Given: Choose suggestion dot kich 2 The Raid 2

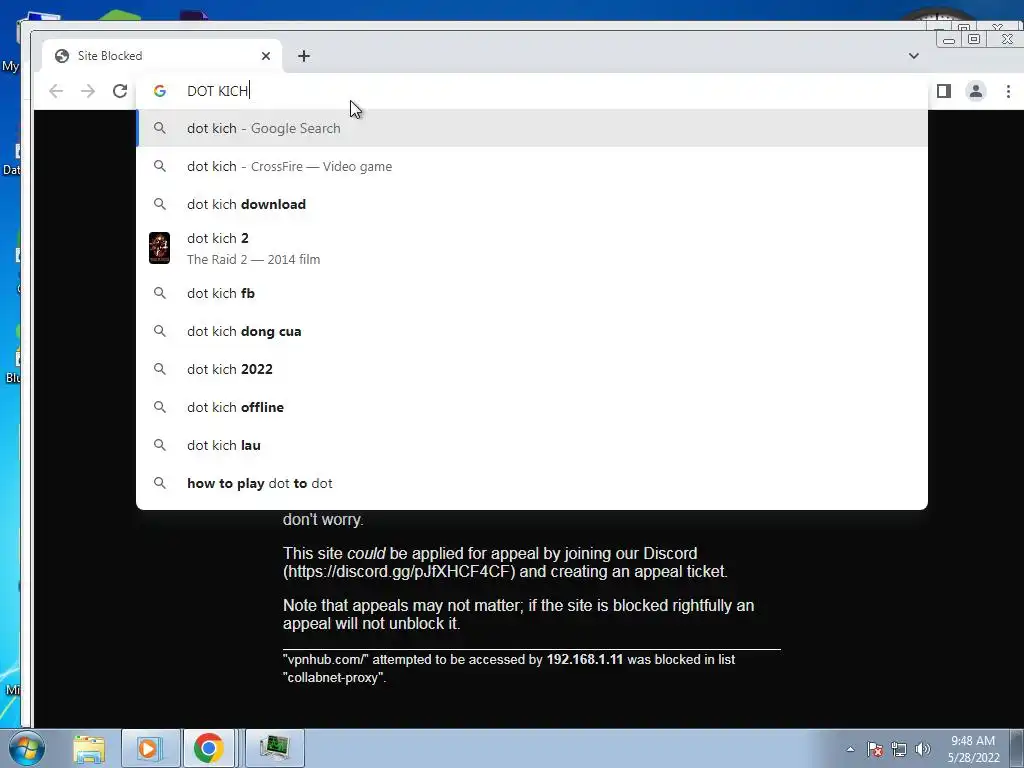Looking at the screenshot, I should pyautogui.click(x=532, y=248).
